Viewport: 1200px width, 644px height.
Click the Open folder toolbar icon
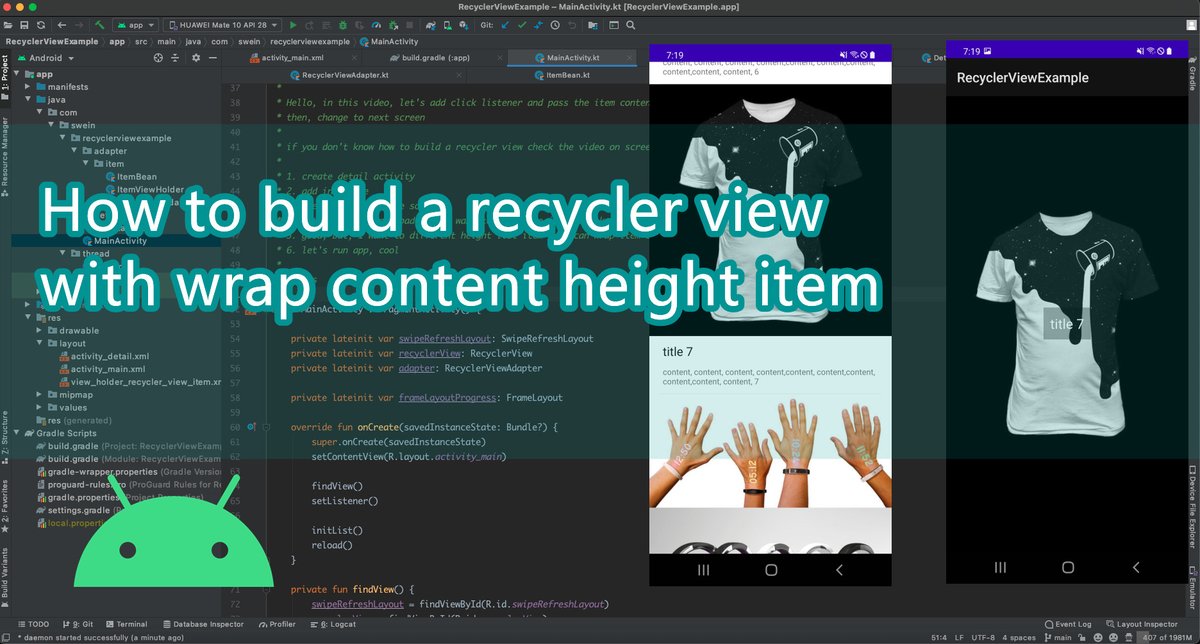point(8,24)
